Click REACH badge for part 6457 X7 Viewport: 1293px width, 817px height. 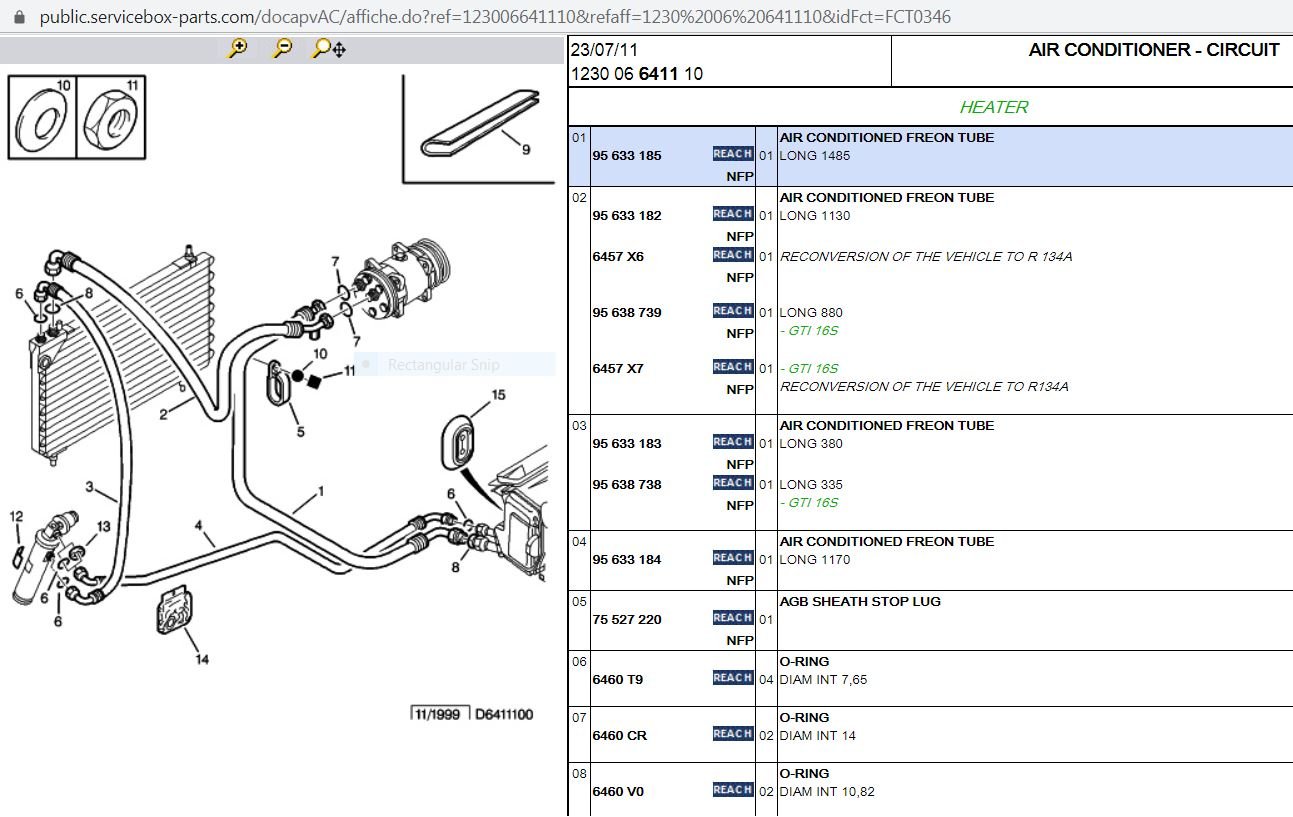coord(733,367)
